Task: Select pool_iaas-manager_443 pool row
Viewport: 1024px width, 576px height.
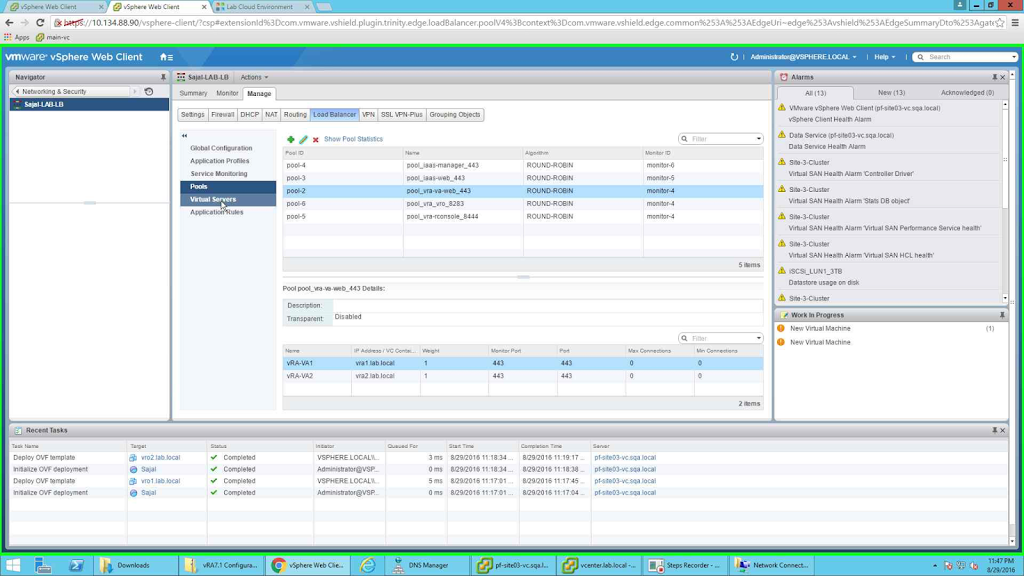Action: coord(522,165)
